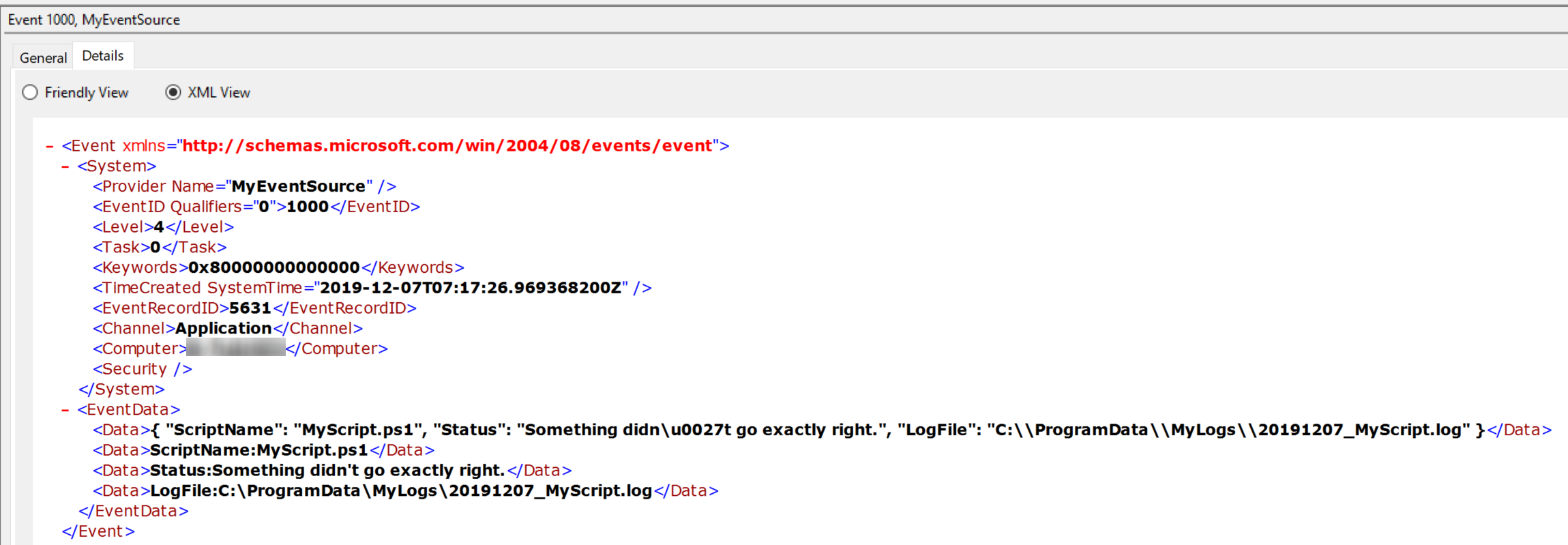Choose the Friendly View radio button
Viewport: 1568px width, 545px height.
click(x=30, y=93)
